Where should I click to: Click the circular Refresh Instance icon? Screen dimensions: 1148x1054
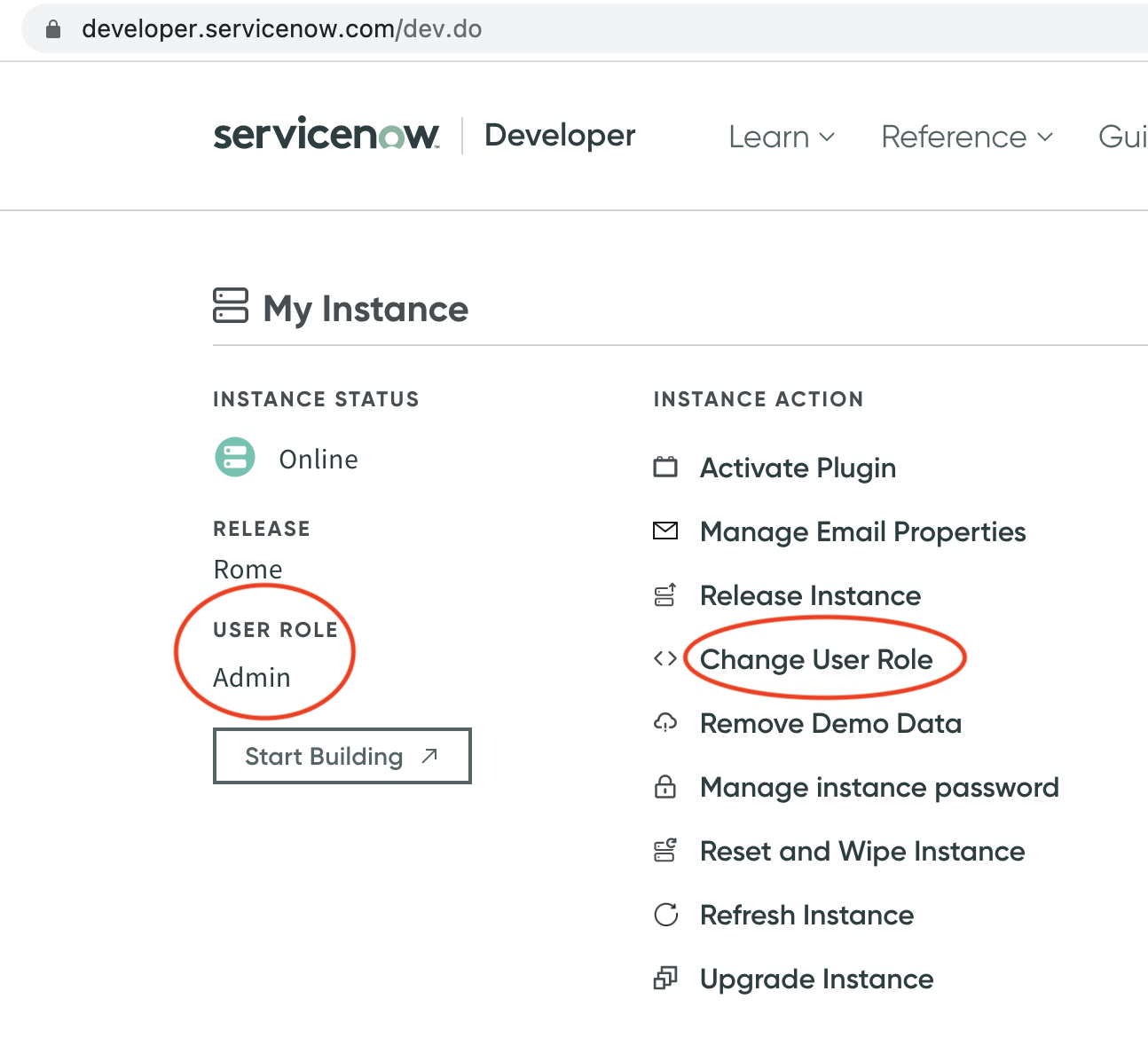[x=665, y=914]
